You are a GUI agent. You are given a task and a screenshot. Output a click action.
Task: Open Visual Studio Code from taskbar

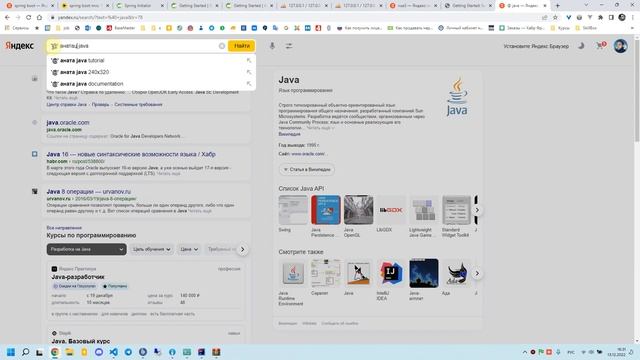click(x=113, y=352)
